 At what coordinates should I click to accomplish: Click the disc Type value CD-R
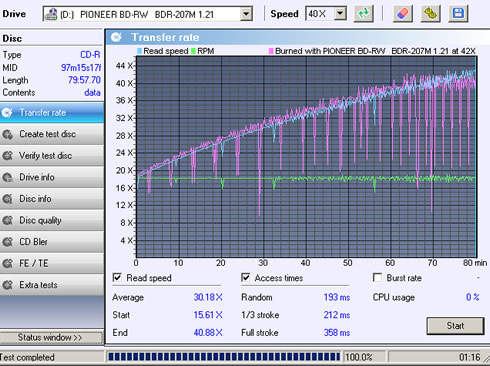pyautogui.click(x=90, y=55)
